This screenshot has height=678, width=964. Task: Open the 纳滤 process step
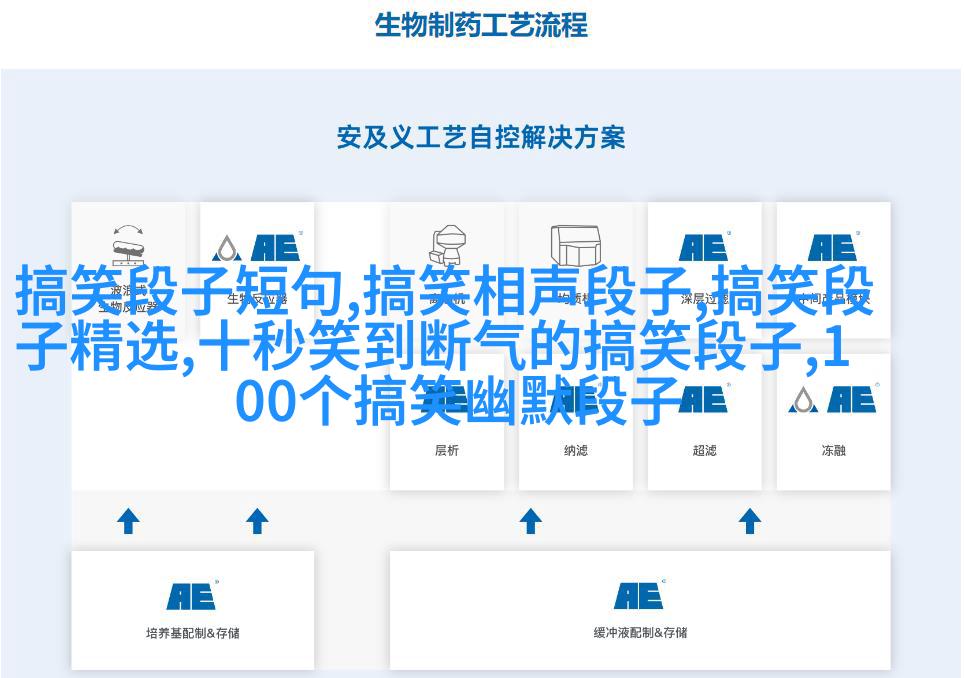tap(575, 450)
